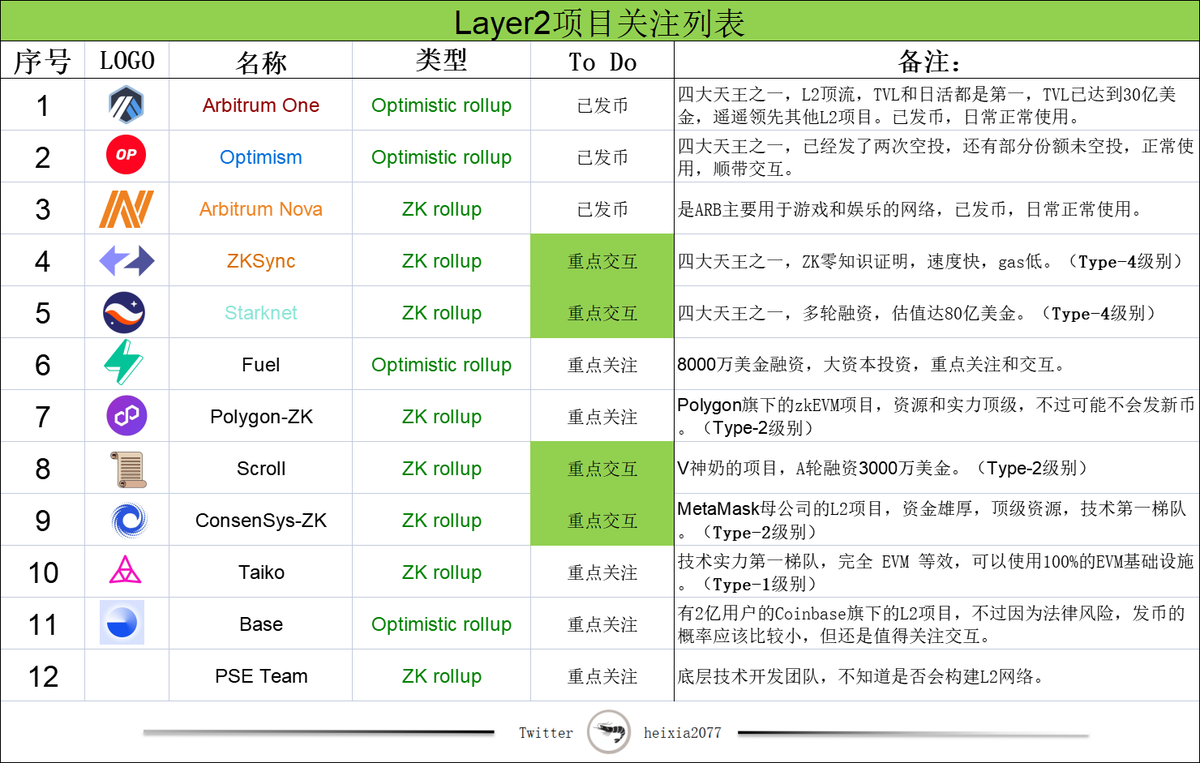Click the green Fuel lightning logo

tap(126, 364)
